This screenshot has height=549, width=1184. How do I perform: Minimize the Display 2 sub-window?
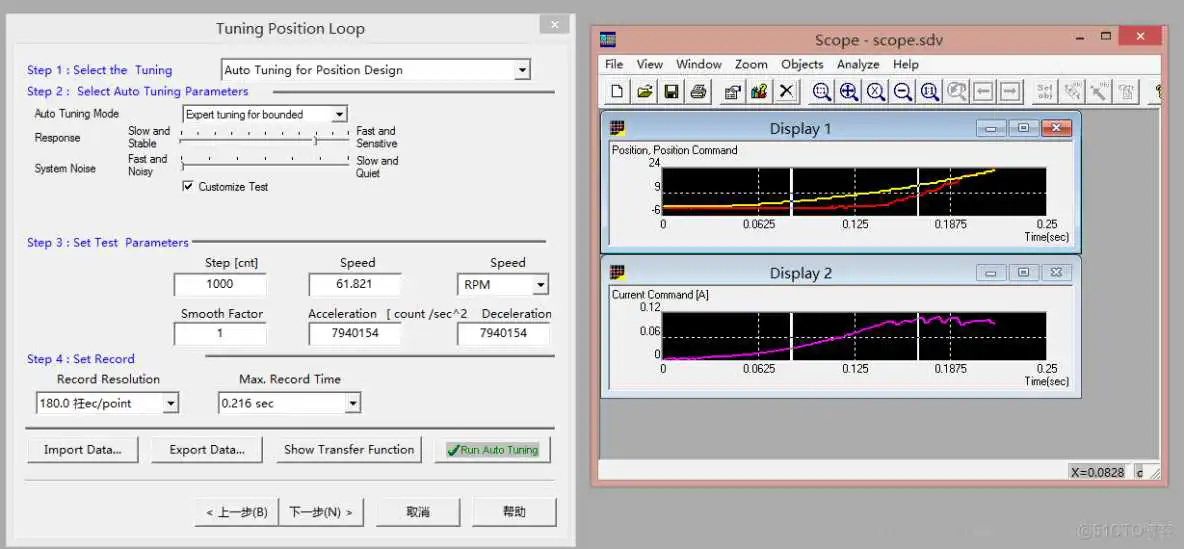(991, 273)
